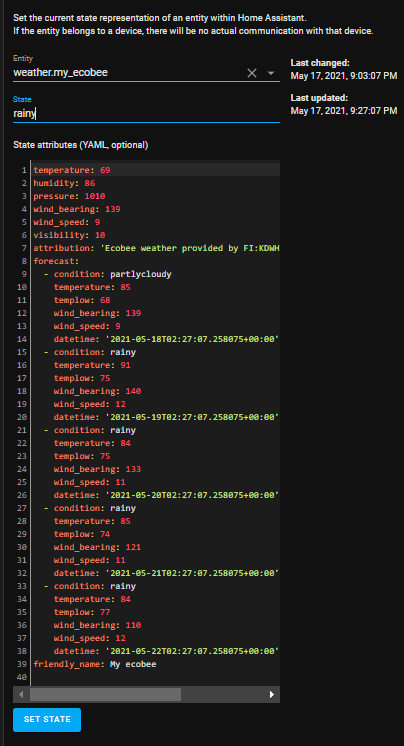
Task: Click the State input field showing rainy
Action: pyautogui.click(x=146, y=113)
